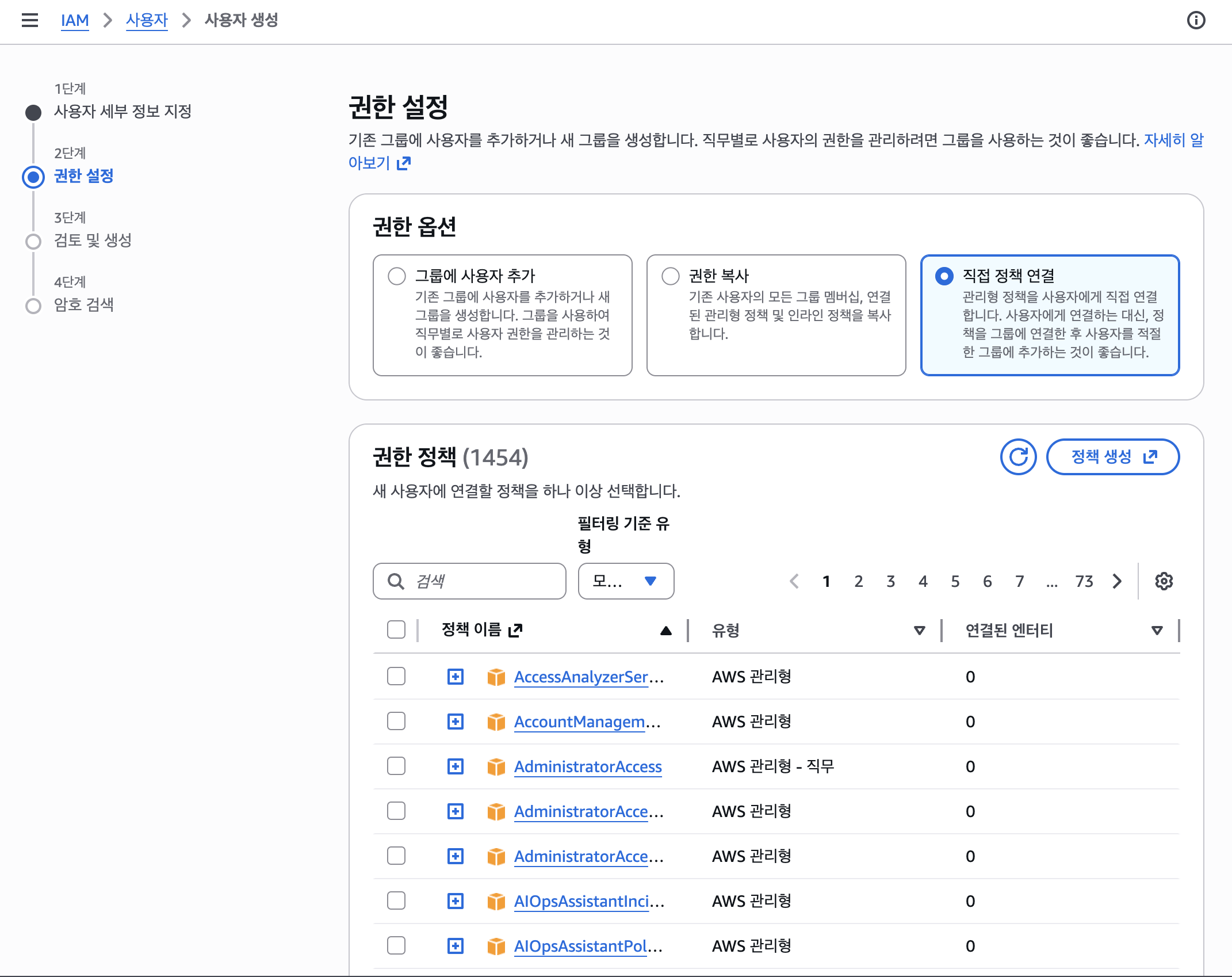Select the '권한 복사' radio option
Image resolution: width=1232 pixels, height=977 pixels.
[671, 276]
